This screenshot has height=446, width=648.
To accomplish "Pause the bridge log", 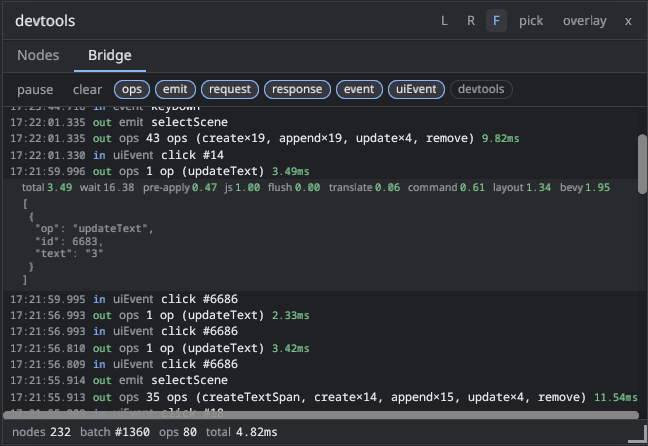I will 35,89.
